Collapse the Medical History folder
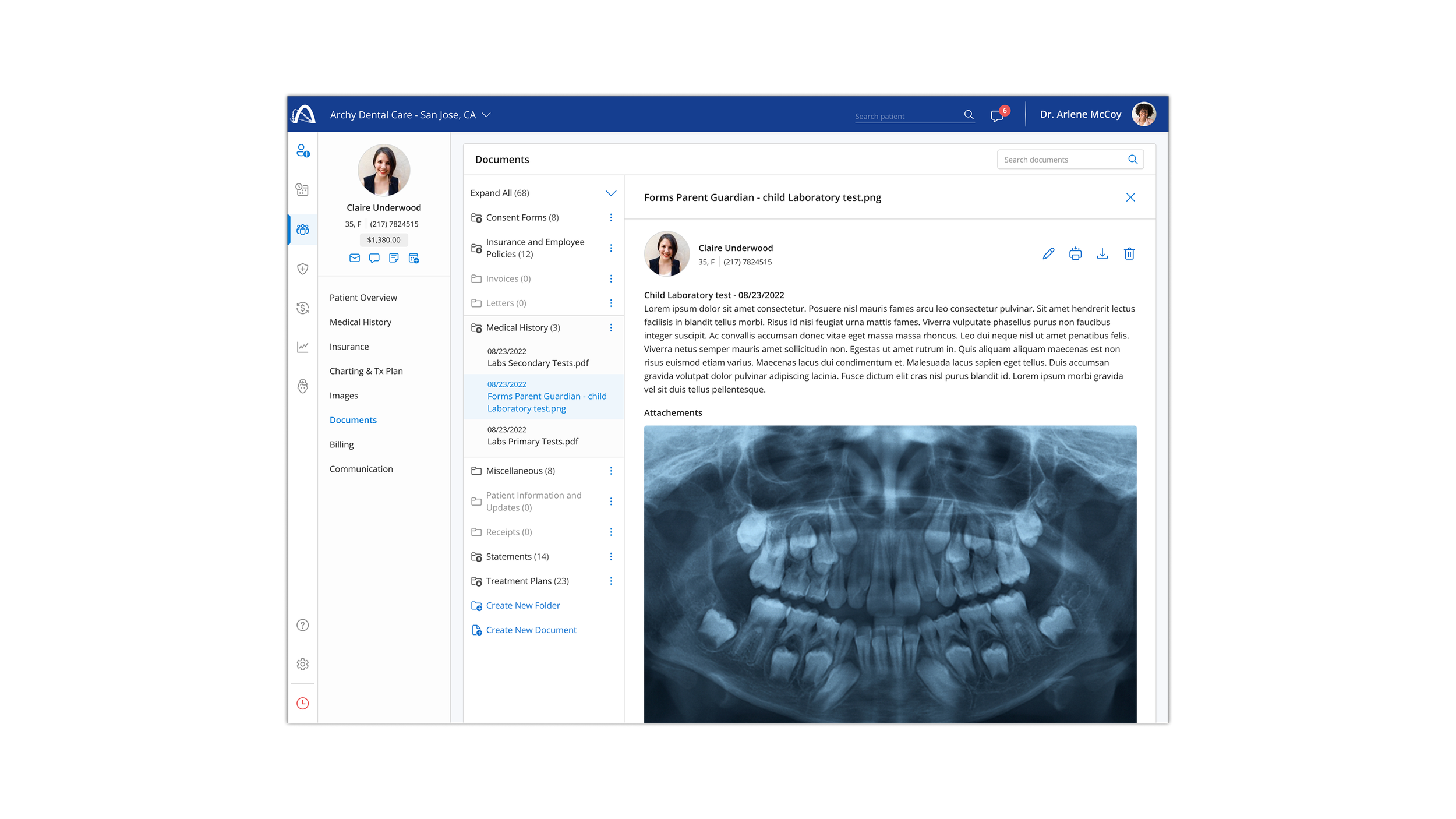 point(522,328)
